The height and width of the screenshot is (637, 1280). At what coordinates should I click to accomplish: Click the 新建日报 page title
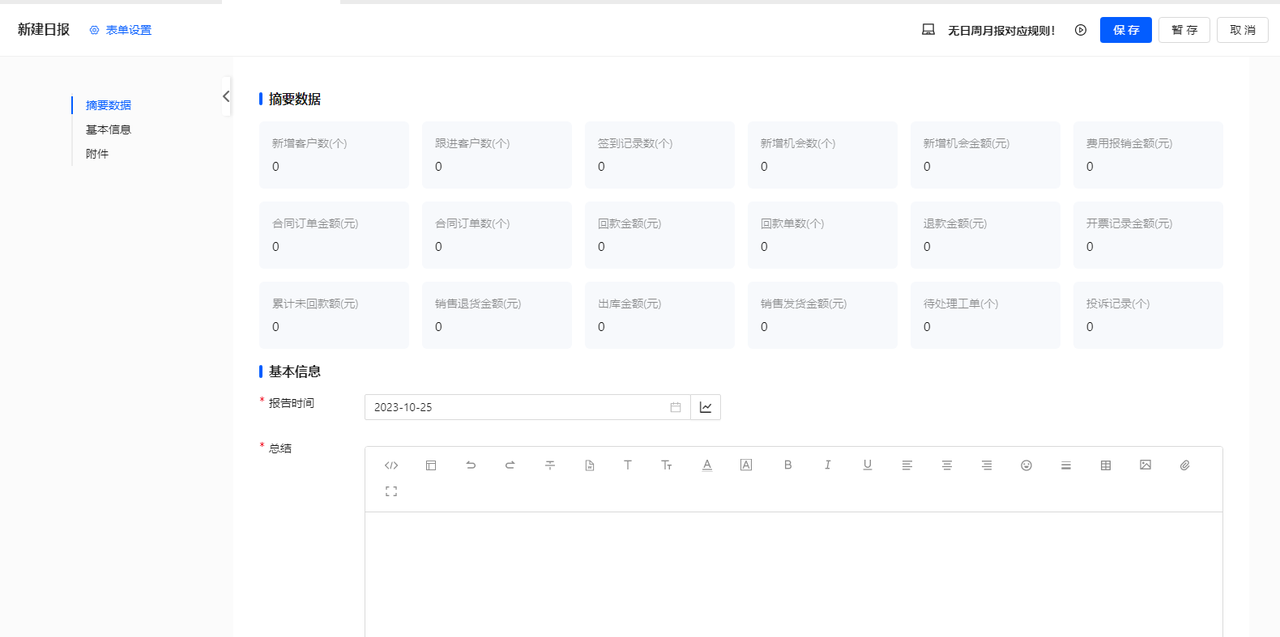44,30
